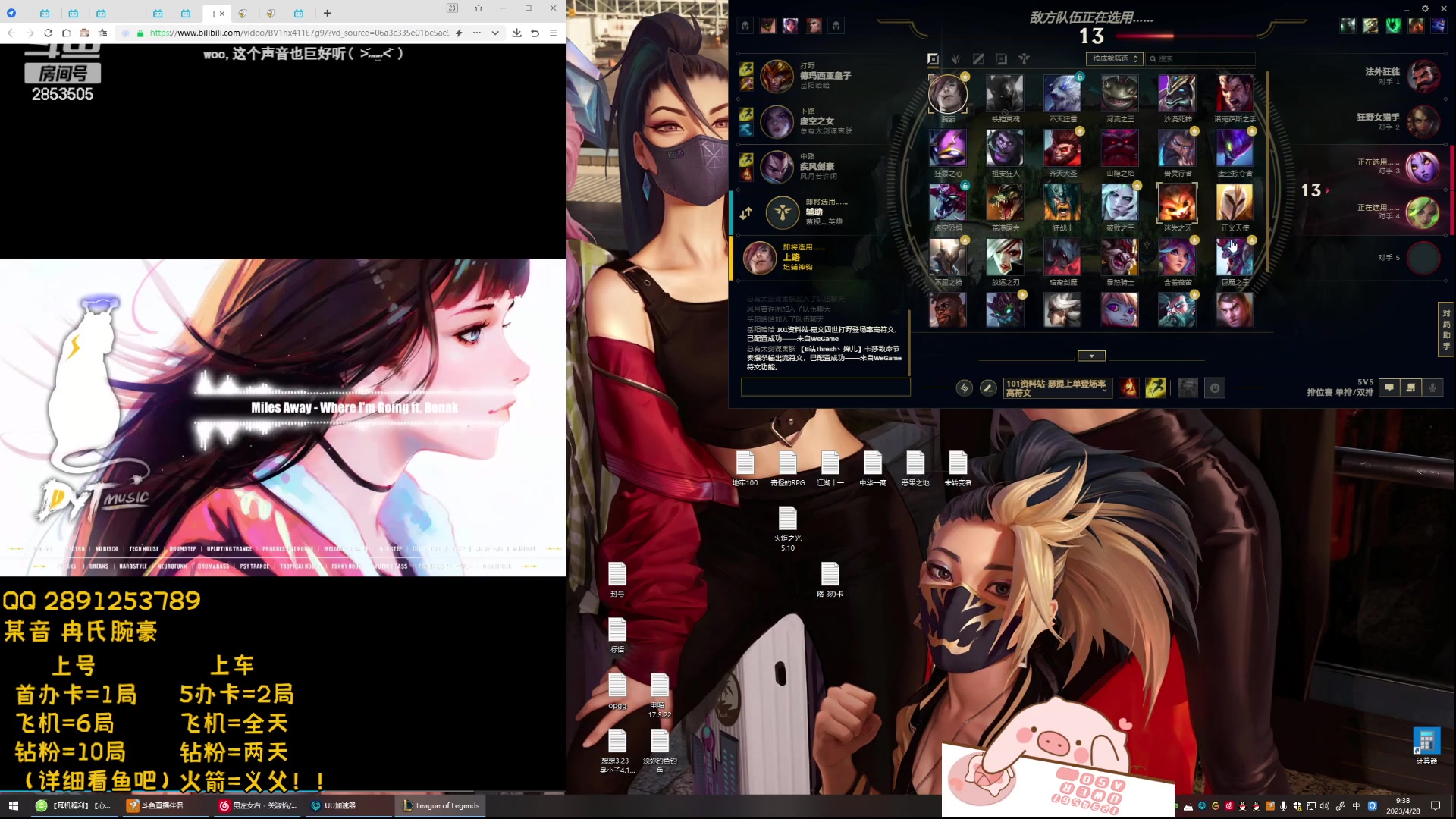Open desktop file 火炬之光 5.10
This screenshot has height=819, width=1456.
[788, 529]
